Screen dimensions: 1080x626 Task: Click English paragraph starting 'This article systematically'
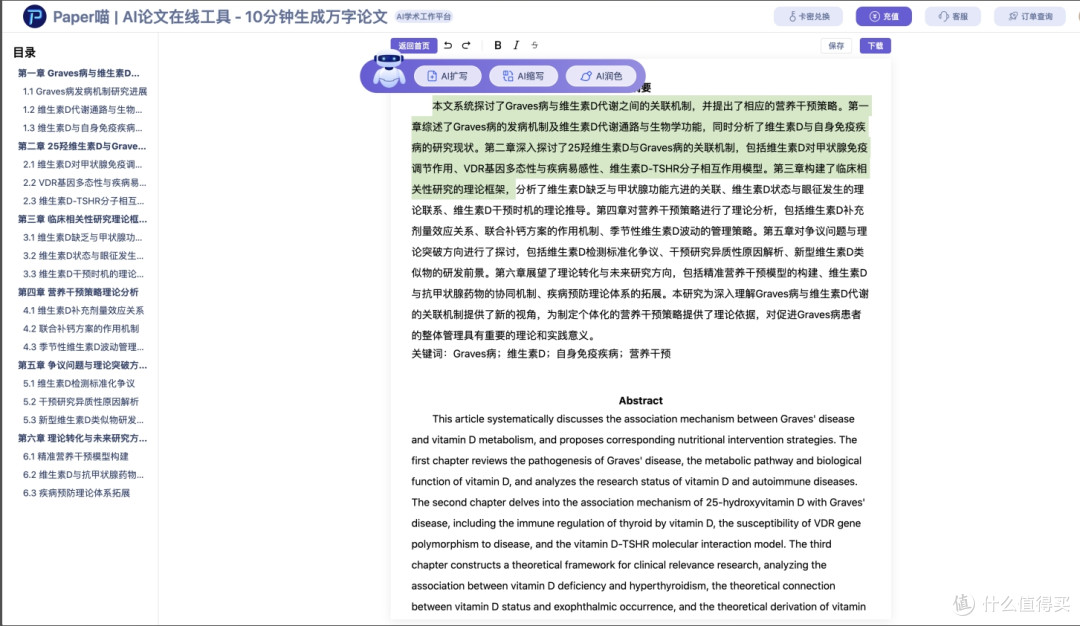point(638,513)
